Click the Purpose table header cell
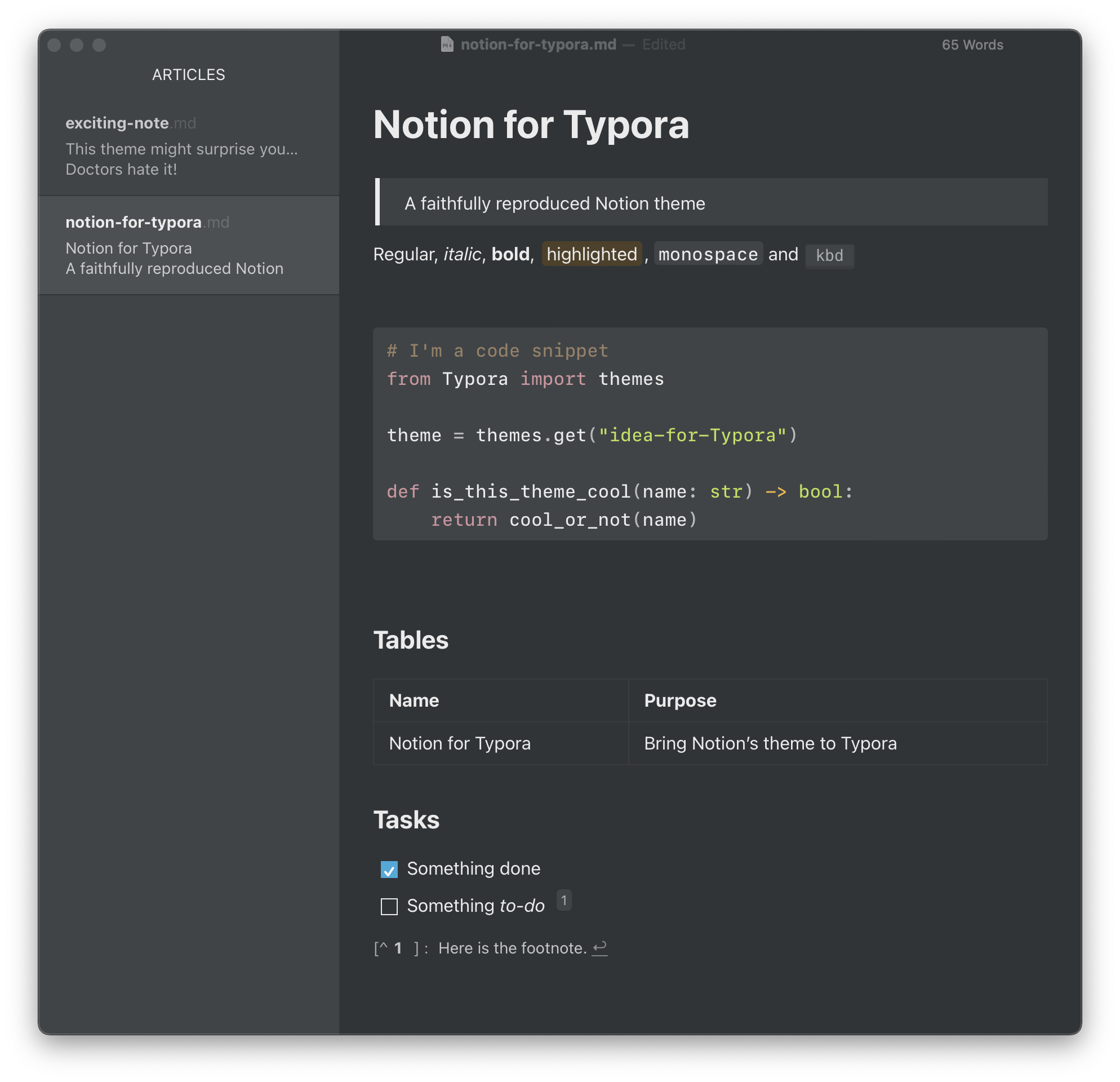This screenshot has height=1082, width=1120. pos(838,700)
